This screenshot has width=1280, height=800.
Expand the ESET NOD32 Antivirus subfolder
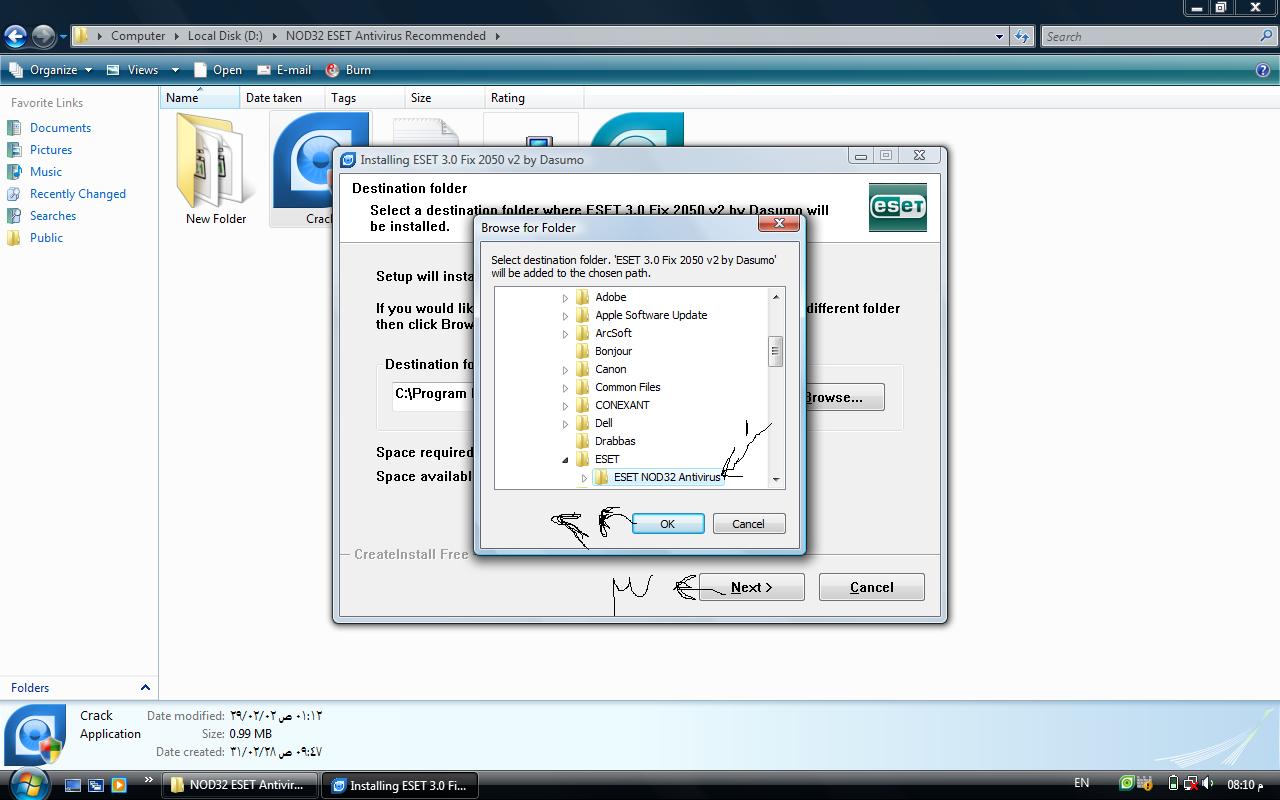point(584,478)
